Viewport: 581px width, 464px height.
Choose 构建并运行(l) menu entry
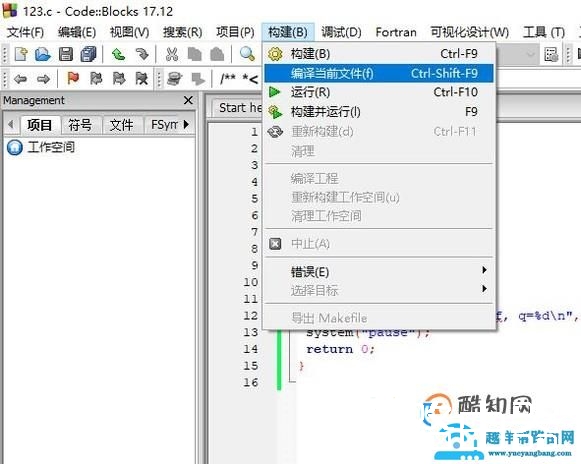tap(379, 112)
